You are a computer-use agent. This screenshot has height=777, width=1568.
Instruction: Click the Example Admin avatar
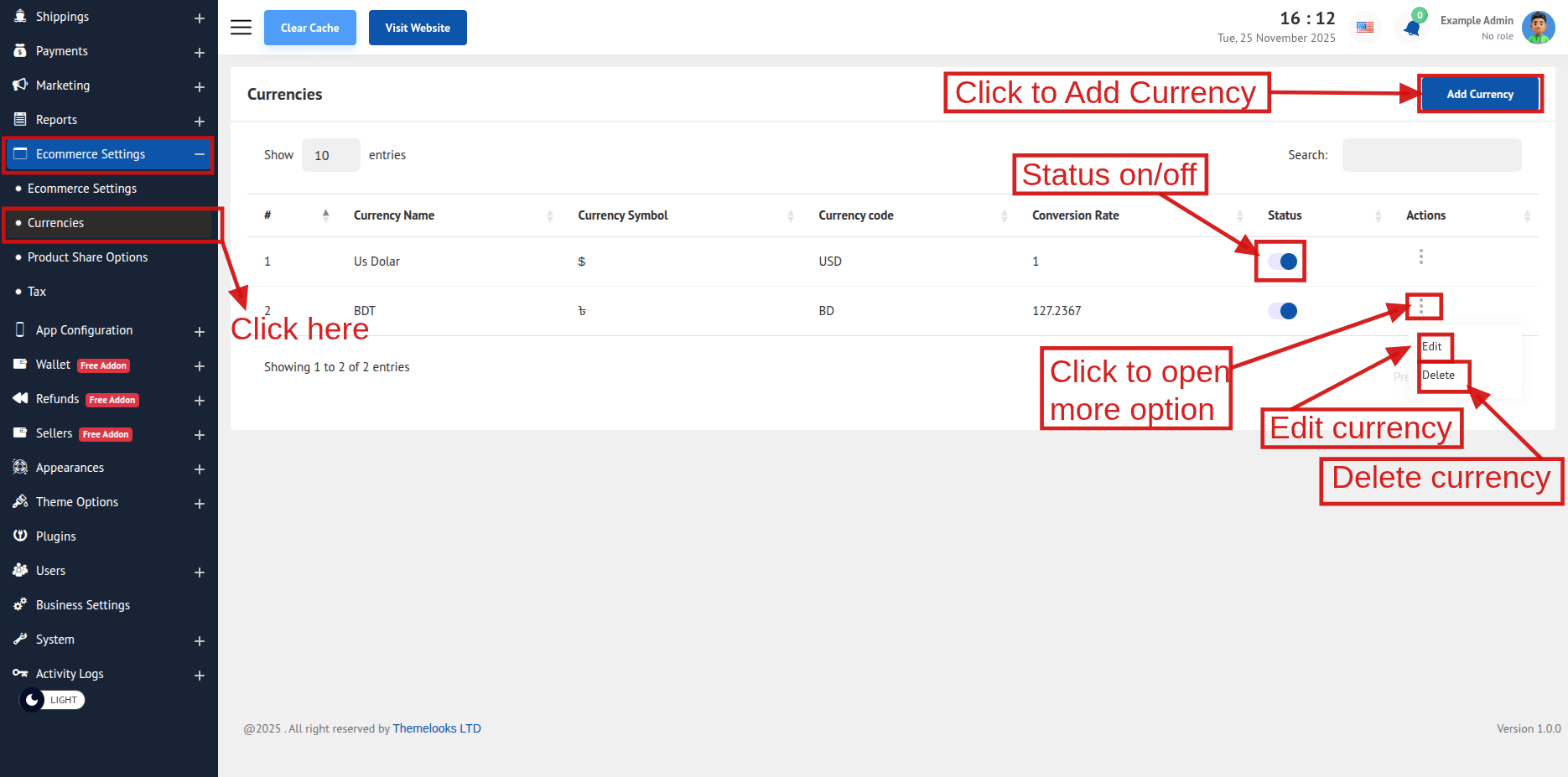coord(1538,28)
